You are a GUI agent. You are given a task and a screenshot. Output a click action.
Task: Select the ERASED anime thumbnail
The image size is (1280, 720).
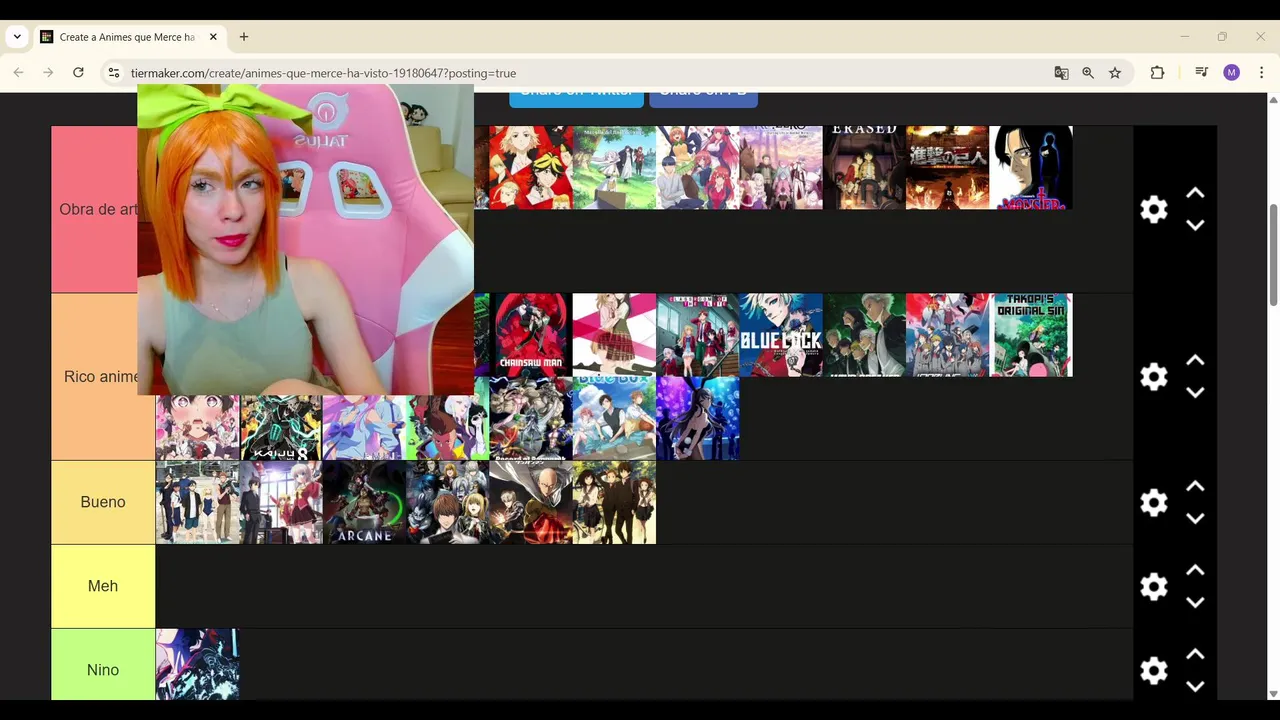pos(864,167)
